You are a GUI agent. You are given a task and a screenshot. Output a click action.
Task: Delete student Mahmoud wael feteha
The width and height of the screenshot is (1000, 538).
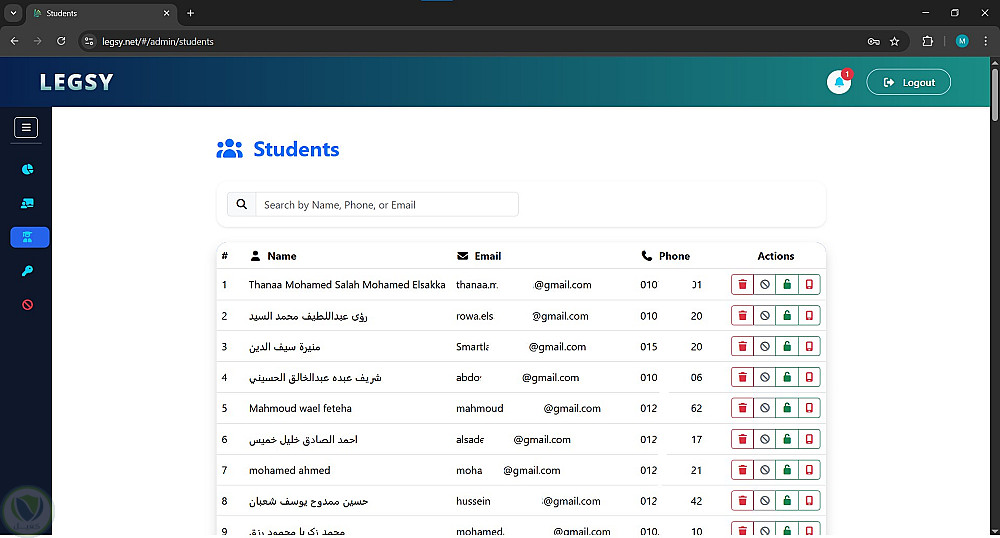[742, 408]
